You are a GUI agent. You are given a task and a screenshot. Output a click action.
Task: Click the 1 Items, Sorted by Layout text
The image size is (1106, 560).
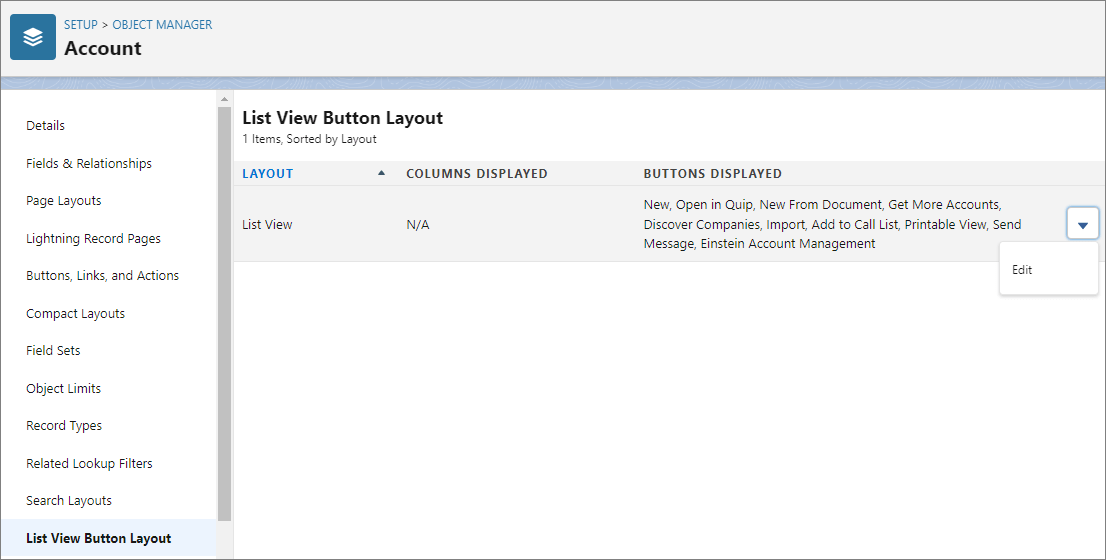point(309,139)
